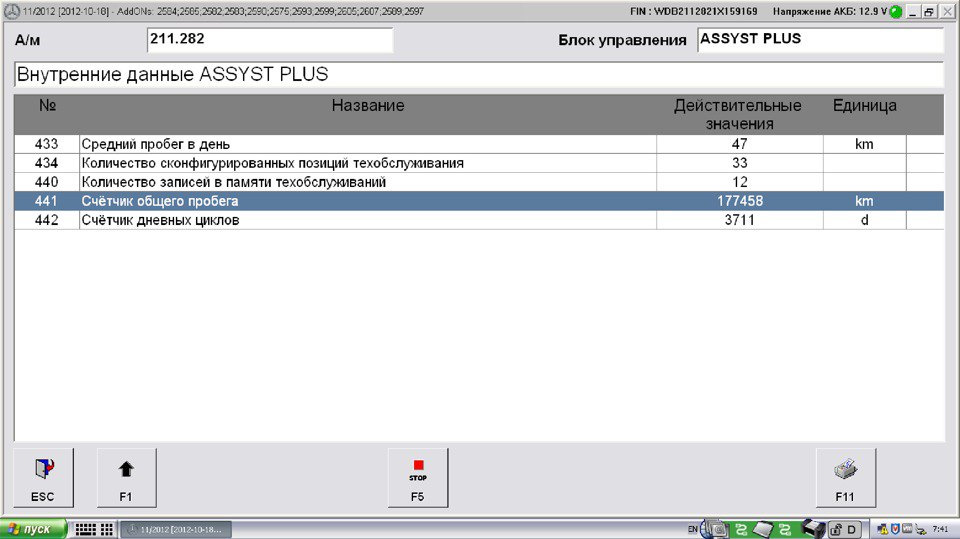Open the on-screen keyboard icon in taskbar
This screenshot has width=960, height=539.
click(85, 529)
